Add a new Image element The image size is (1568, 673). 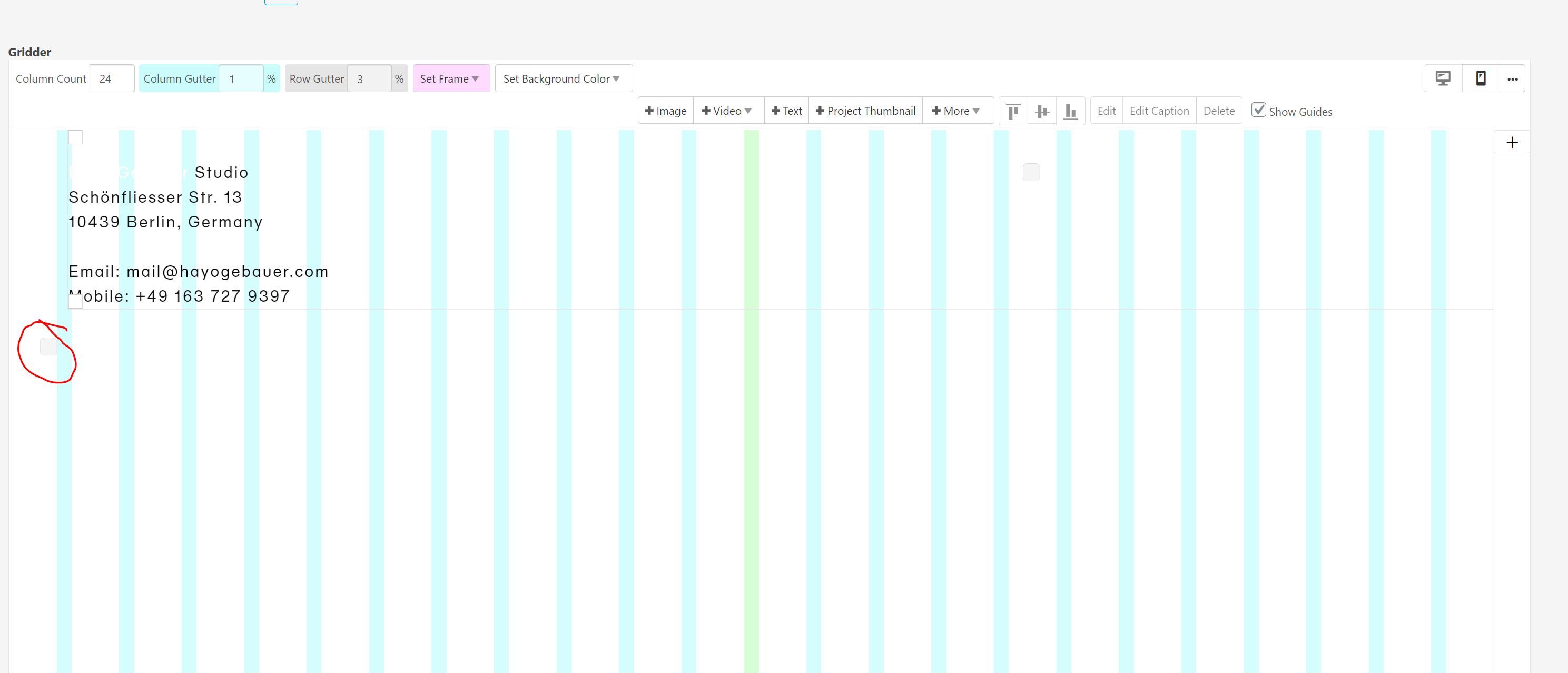[x=665, y=111]
